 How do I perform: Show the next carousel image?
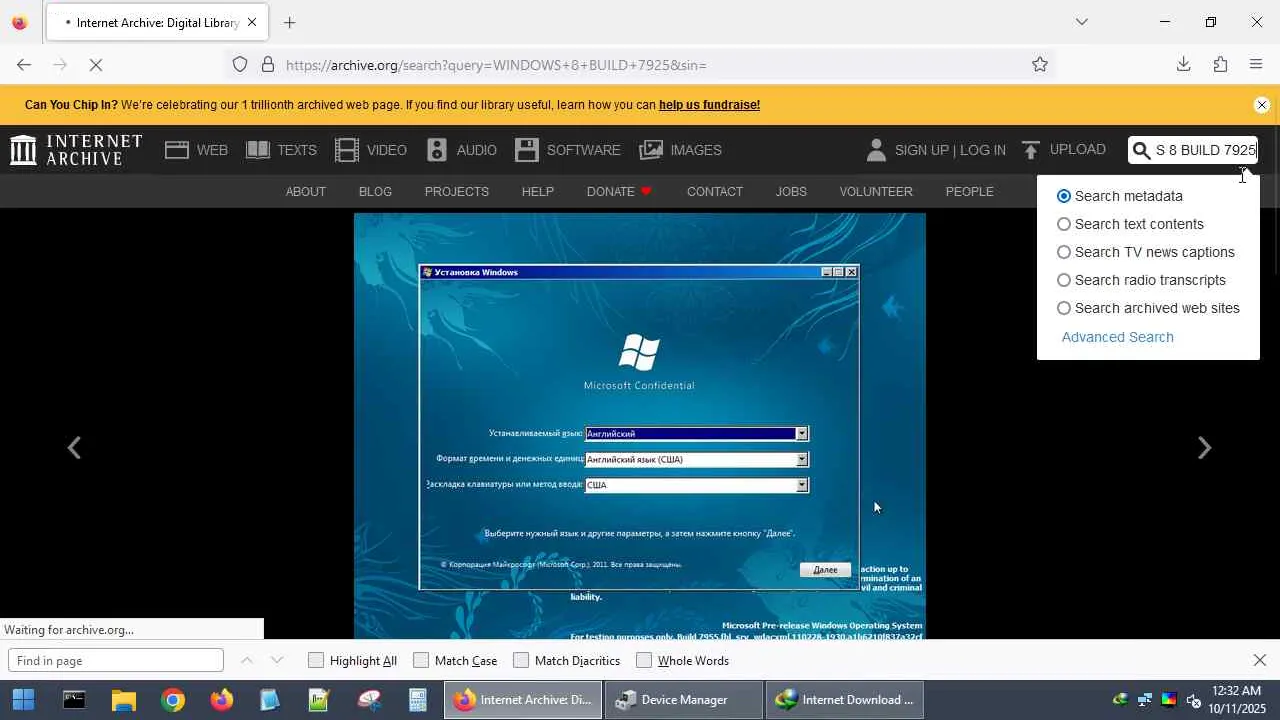[1205, 447]
